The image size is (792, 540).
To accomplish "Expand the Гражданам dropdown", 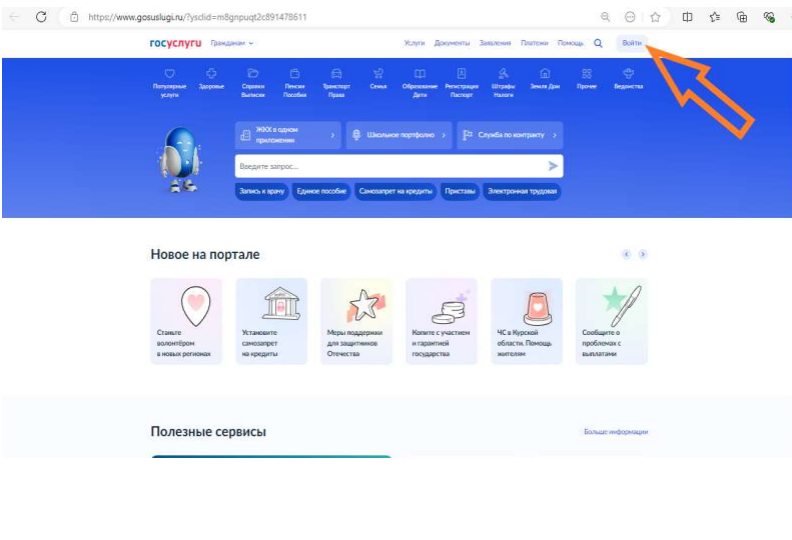I will pos(232,43).
